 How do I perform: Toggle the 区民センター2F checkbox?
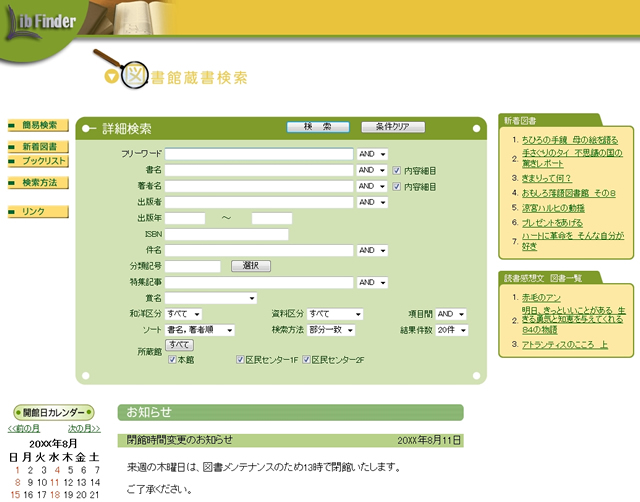coord(306,360)
